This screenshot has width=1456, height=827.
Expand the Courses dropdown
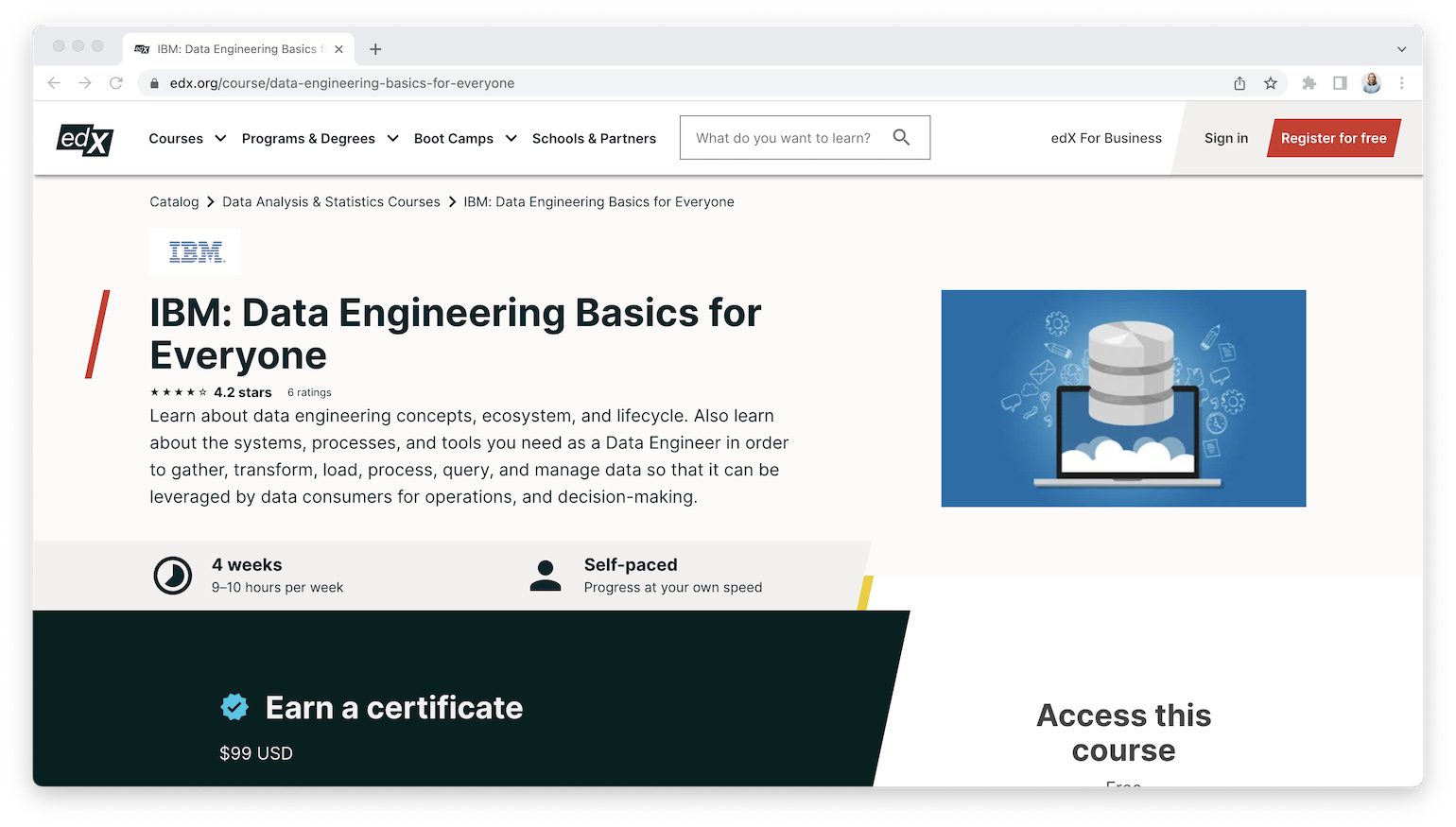point(186,138)
